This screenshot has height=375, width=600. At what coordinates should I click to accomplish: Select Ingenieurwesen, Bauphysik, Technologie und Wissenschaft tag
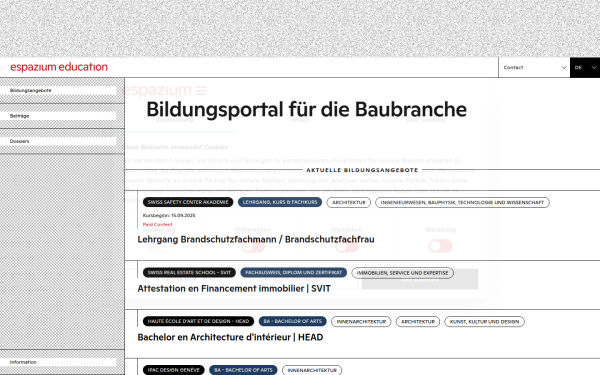[x=462, y=202]
